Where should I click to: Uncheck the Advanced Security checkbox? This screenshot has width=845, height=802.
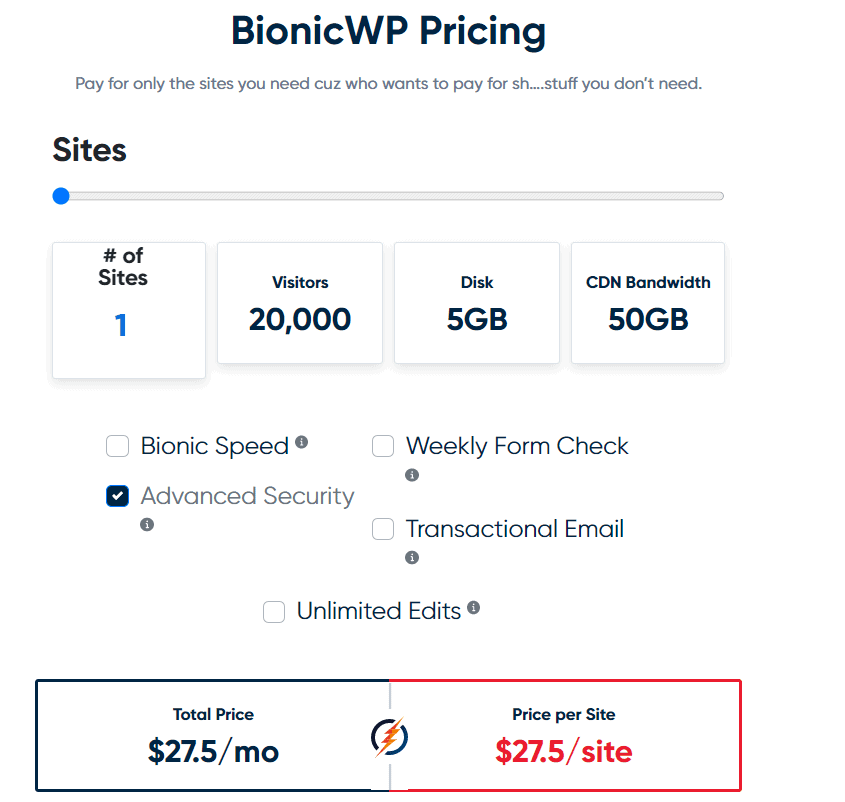pyautogui.click(x=118, y=496)
